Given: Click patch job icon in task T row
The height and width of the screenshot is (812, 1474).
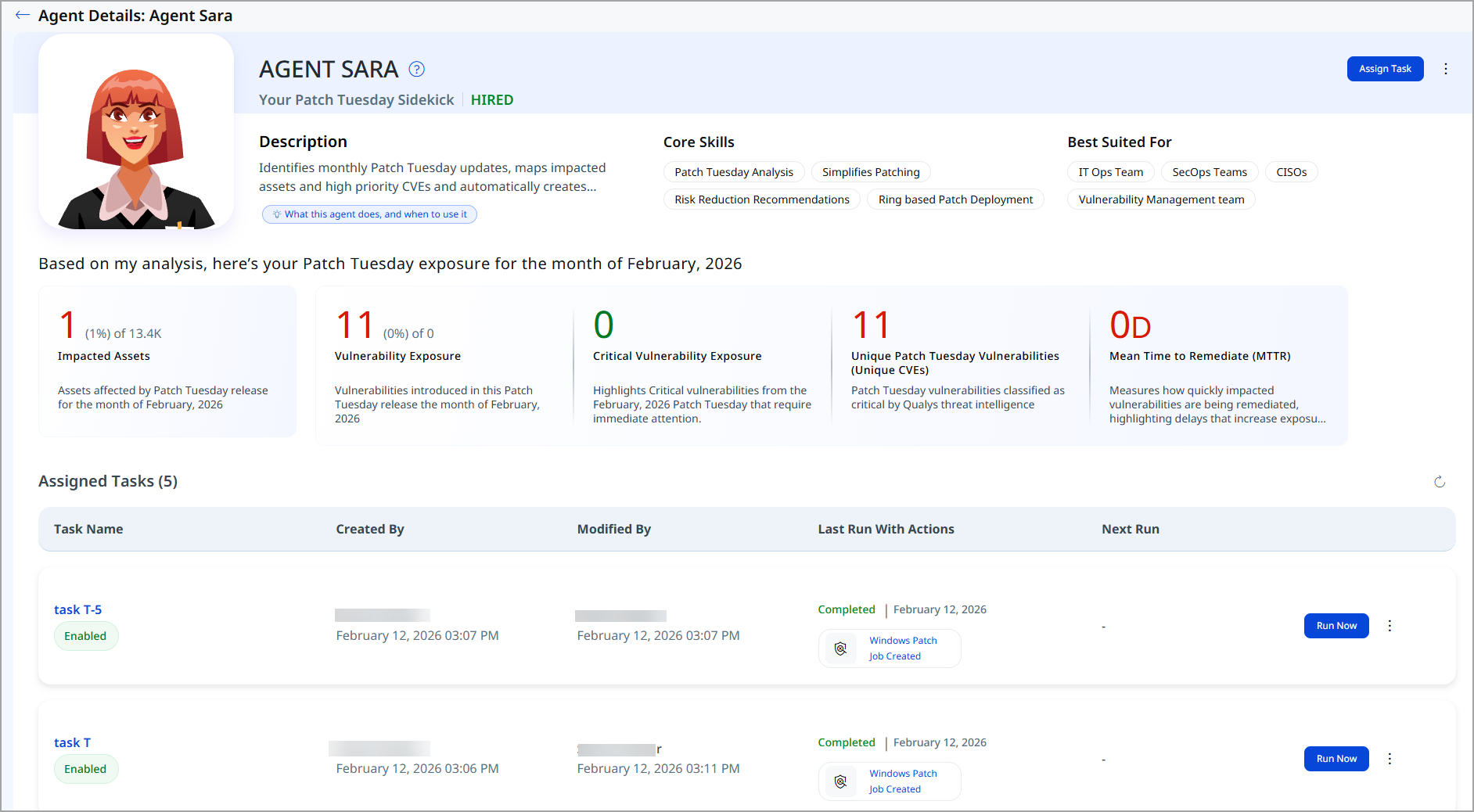Looking at the screenshot, I should click(x=840, y=781).
